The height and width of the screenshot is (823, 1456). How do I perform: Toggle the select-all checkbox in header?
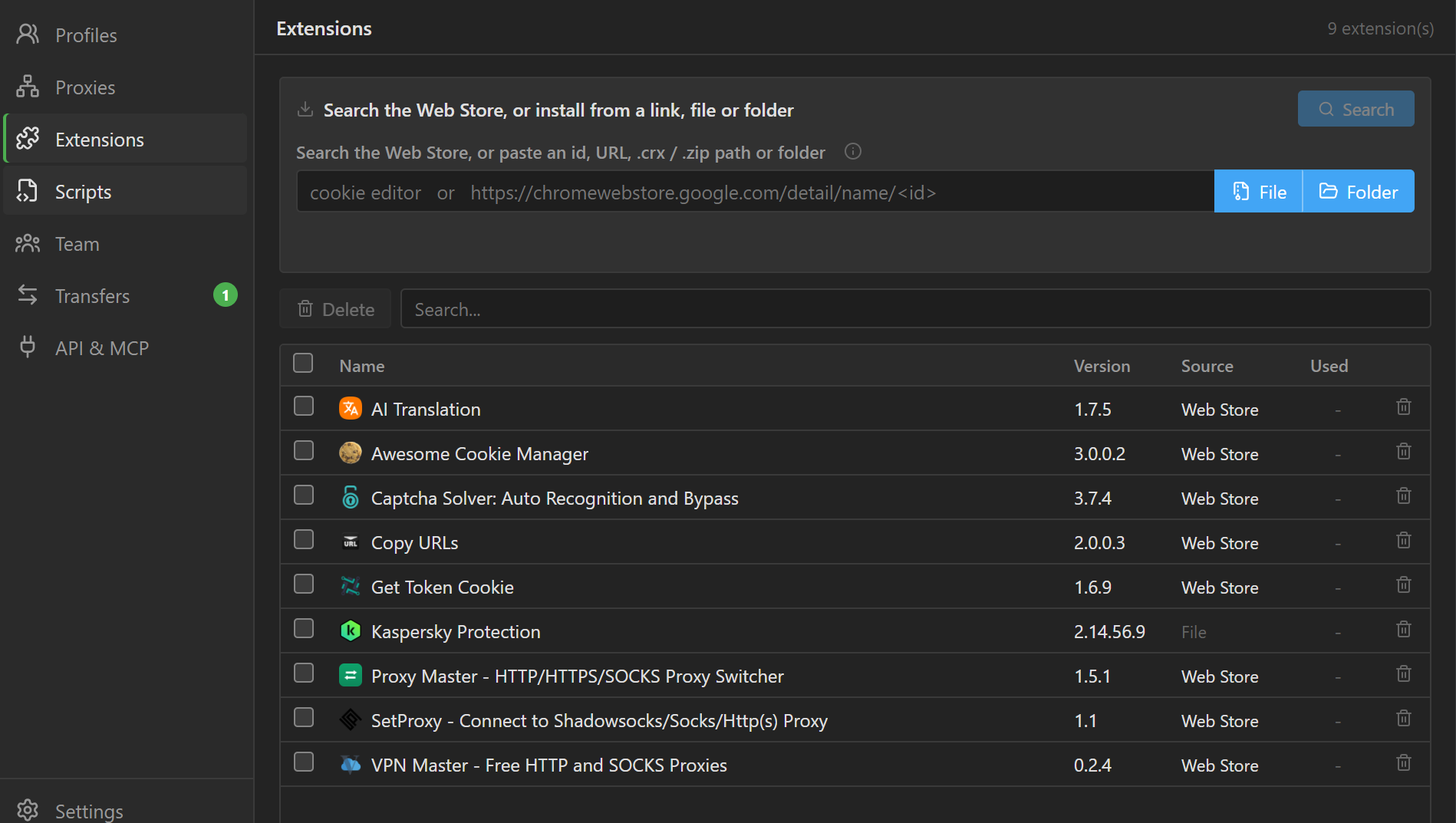[303, 363]
